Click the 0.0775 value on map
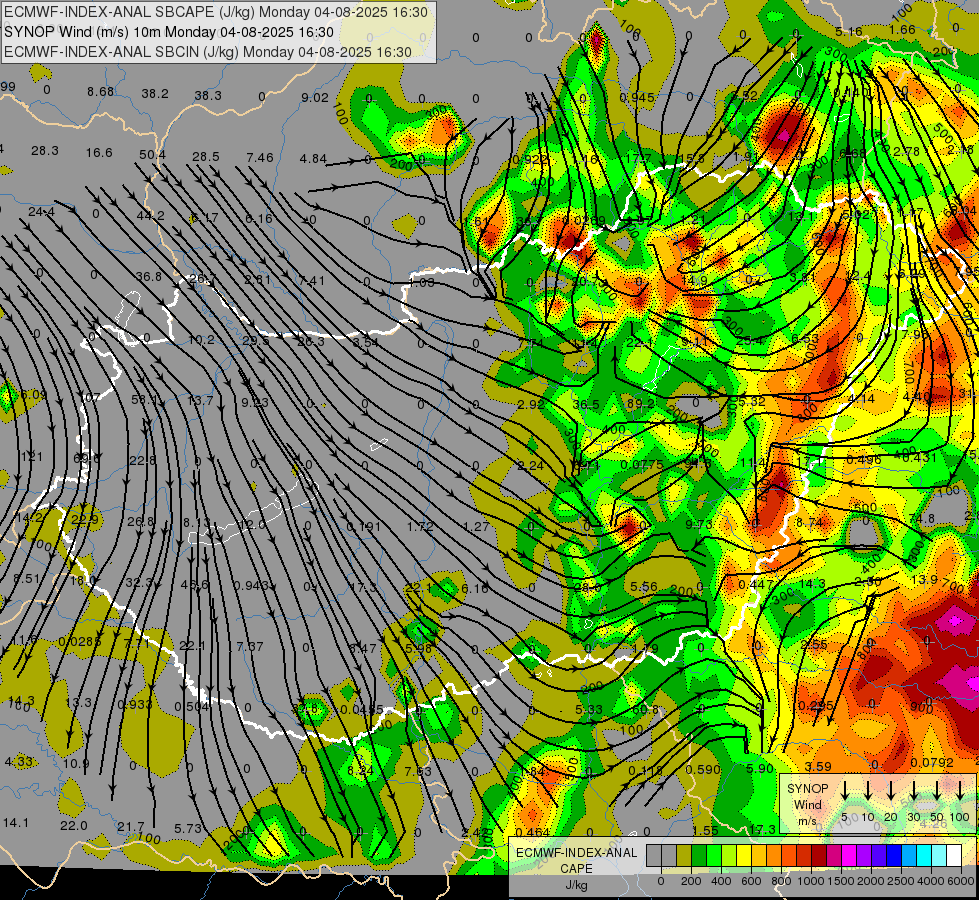This screenshot has width=979, height=900. pos(642,465)
